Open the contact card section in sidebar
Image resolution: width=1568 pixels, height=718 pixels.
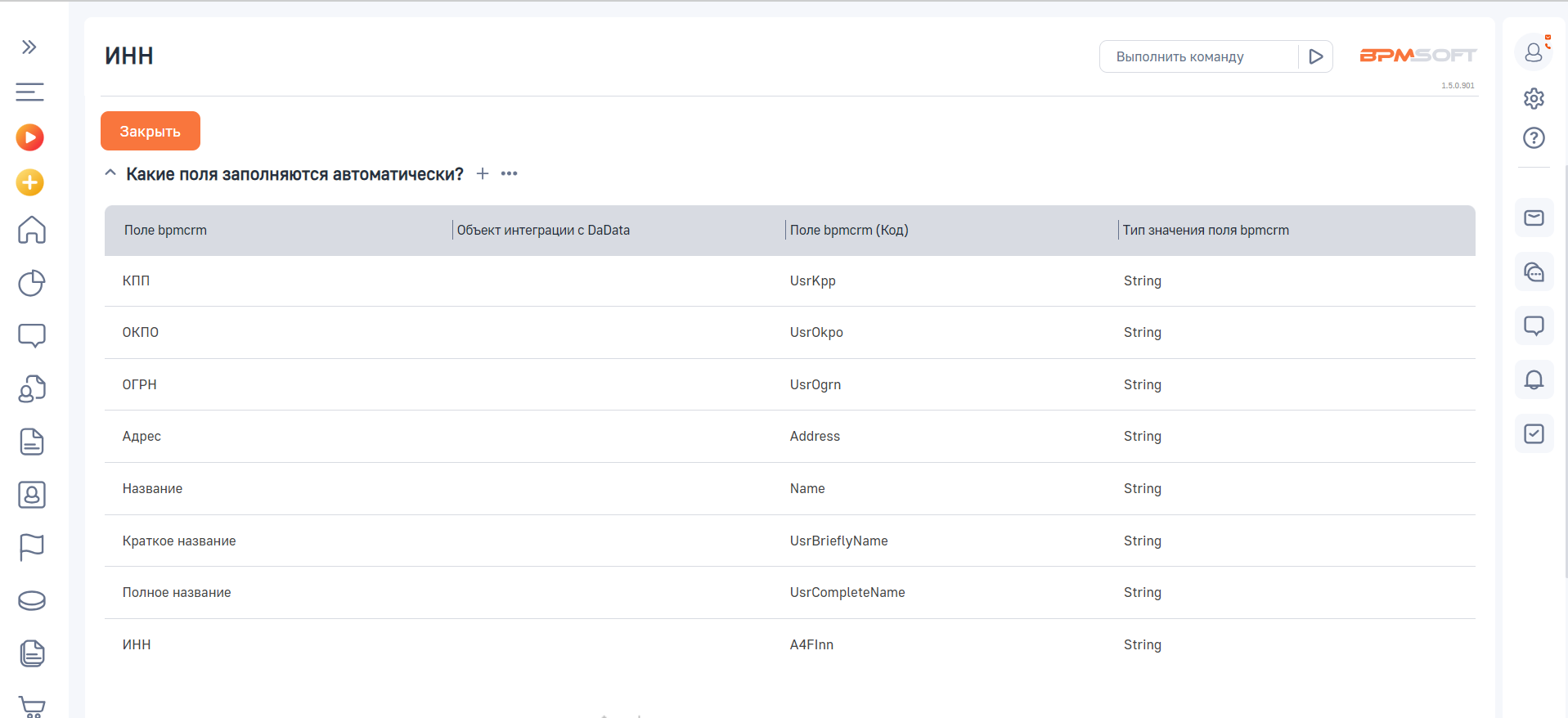tap(32, 495)
